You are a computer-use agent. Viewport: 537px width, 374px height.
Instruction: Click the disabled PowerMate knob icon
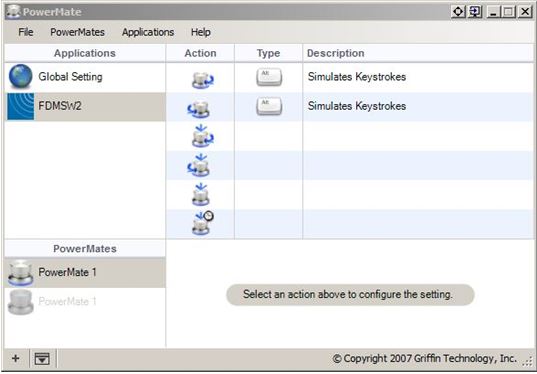[x=21, y=302]
